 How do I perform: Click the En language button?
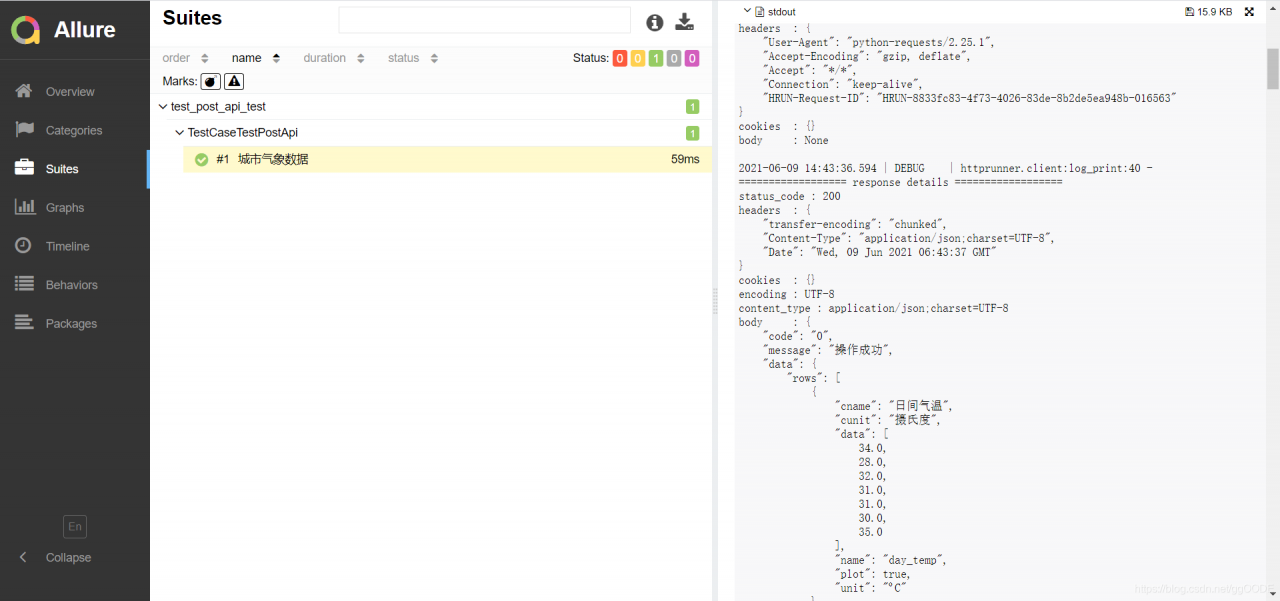click(75, 526)
